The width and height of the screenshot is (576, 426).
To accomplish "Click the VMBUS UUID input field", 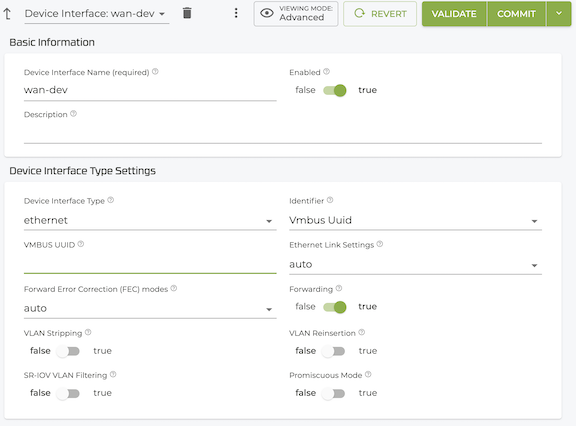I will click(150, 264).
